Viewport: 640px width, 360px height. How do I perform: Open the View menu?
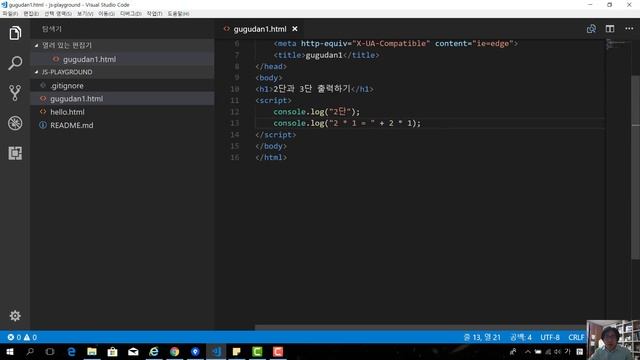85,13
